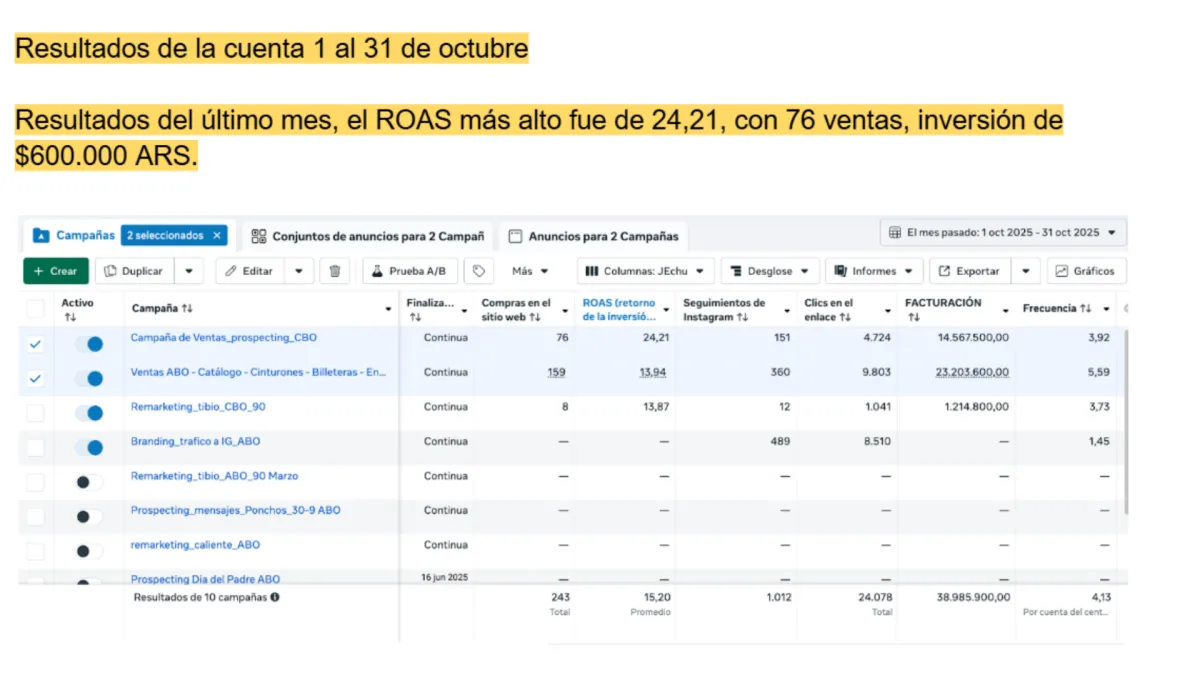
Task: Open the date range dropdown
Action: (1004, 233)
